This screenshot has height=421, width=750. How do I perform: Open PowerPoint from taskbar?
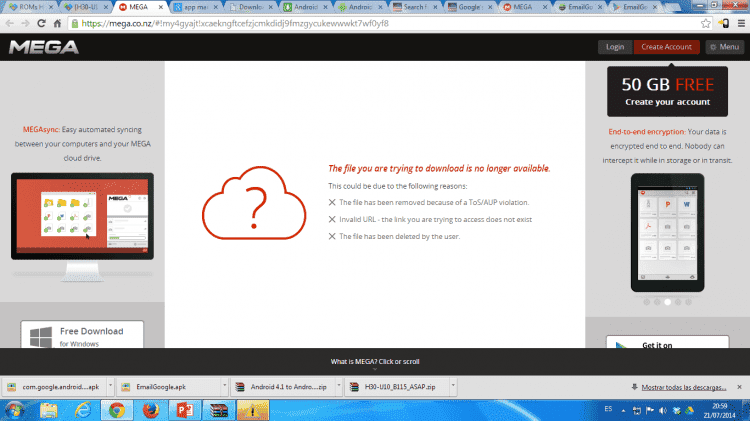[x=185, y=410]
